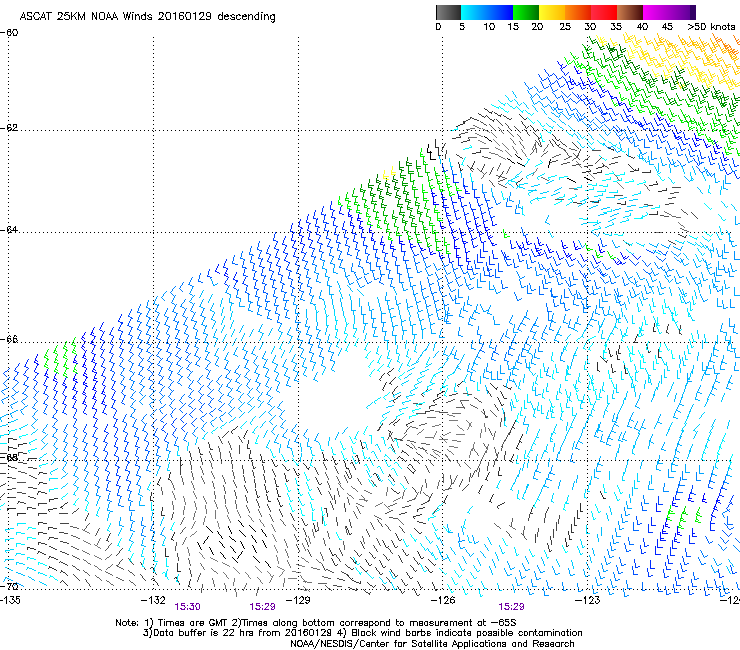This screenshot has height=650, width=740.
Task: Click the cyan-to-blue 5-15 knots color segment
Action: [487, 12]
